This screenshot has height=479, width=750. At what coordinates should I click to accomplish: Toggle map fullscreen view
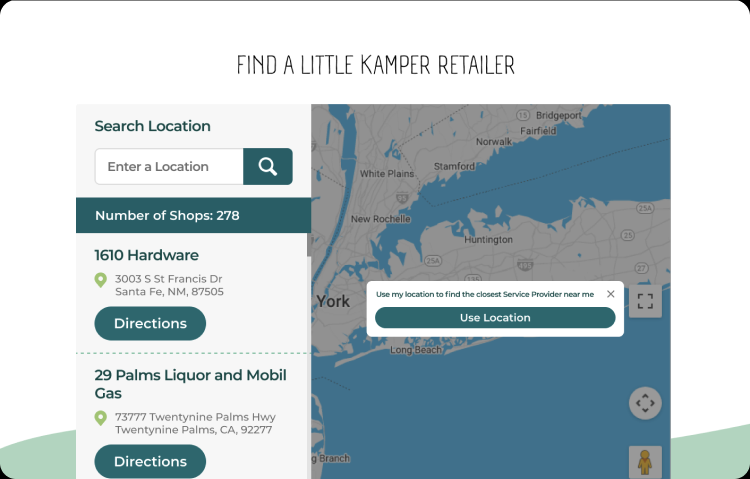tap(645, 301)
